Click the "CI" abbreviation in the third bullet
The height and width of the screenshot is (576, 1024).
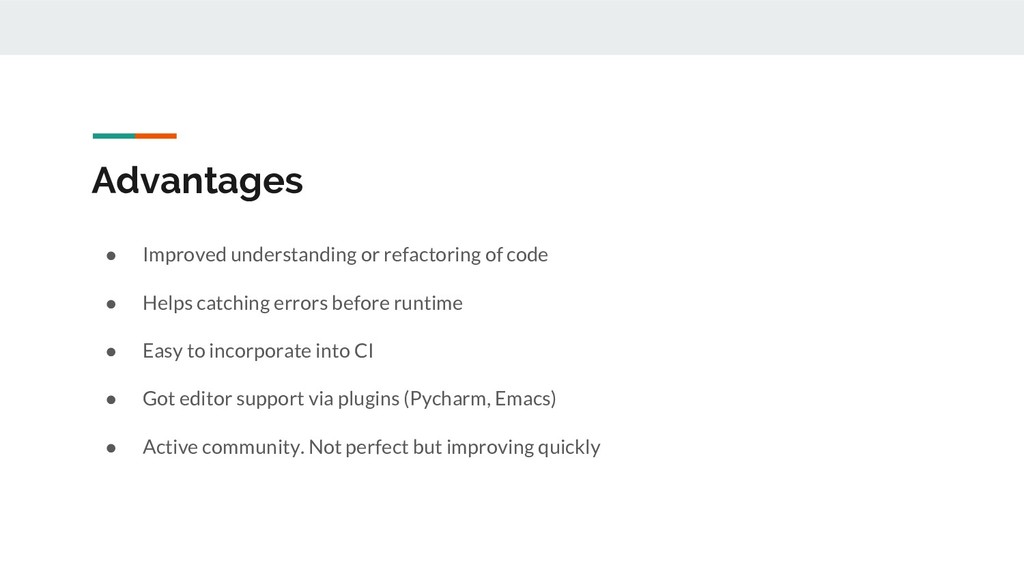pyautogui.click(x=363, y=351)
